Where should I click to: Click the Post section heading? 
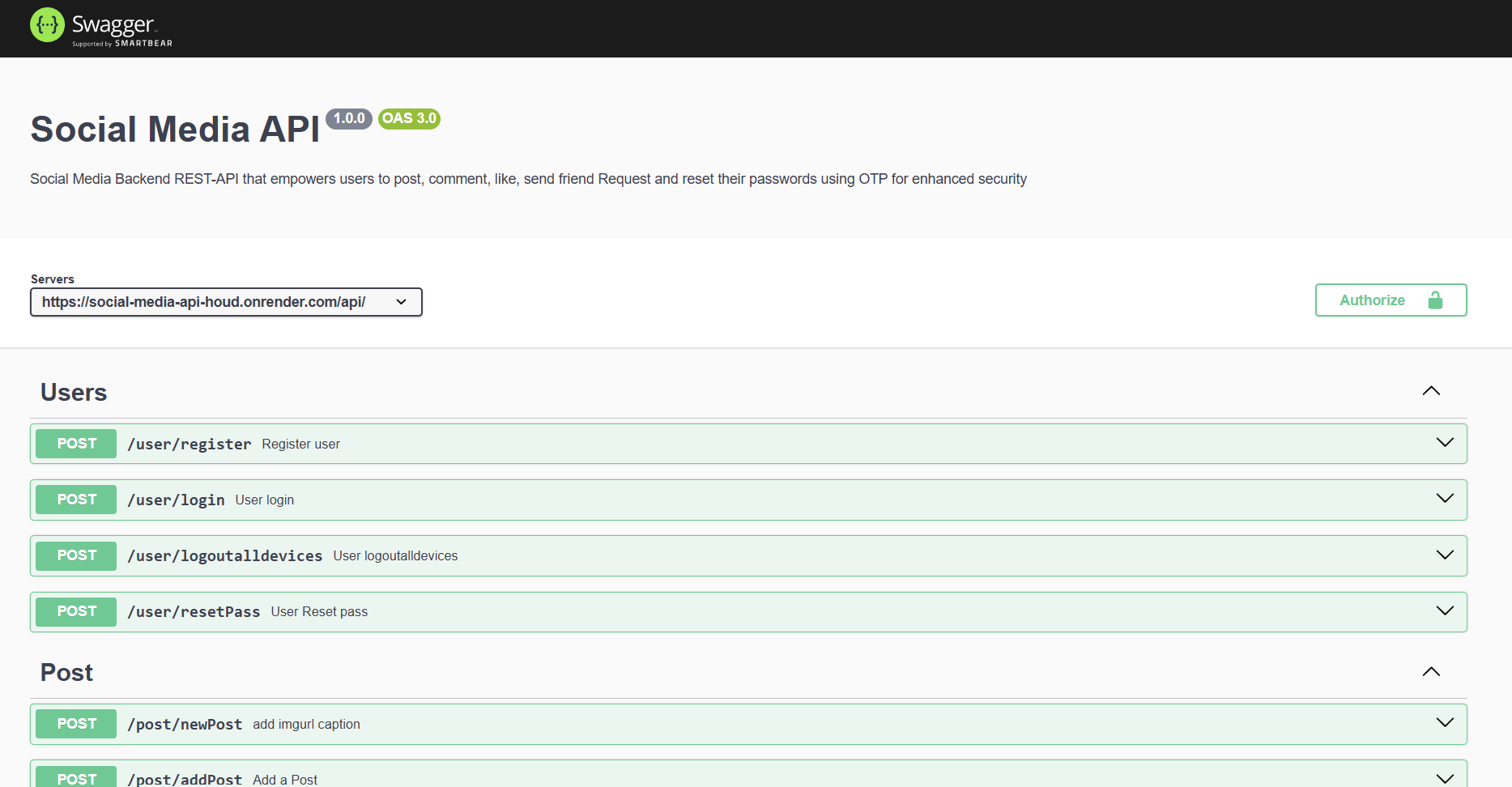coord(66,672)
